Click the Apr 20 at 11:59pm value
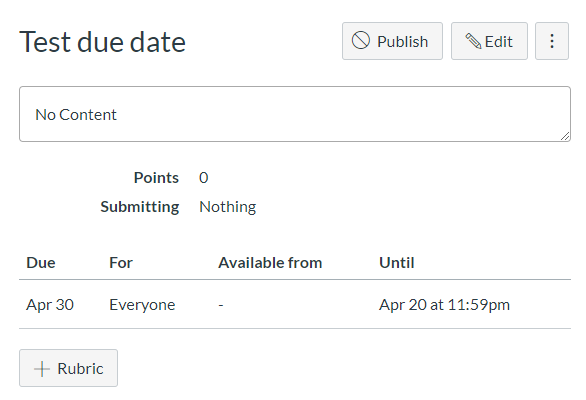Viewport: 586px width, 400px height. point(444,305)
